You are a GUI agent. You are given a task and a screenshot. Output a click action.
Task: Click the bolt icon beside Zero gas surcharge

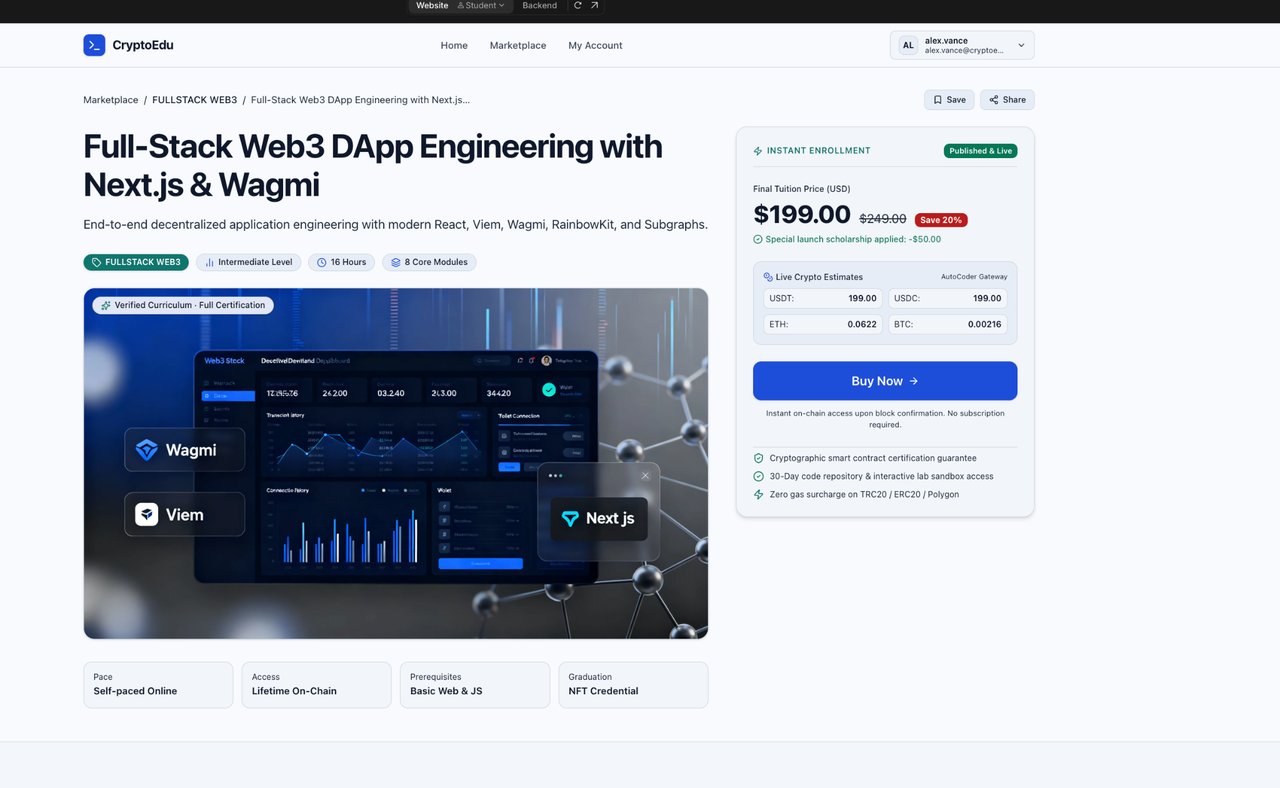pos(758,494)
